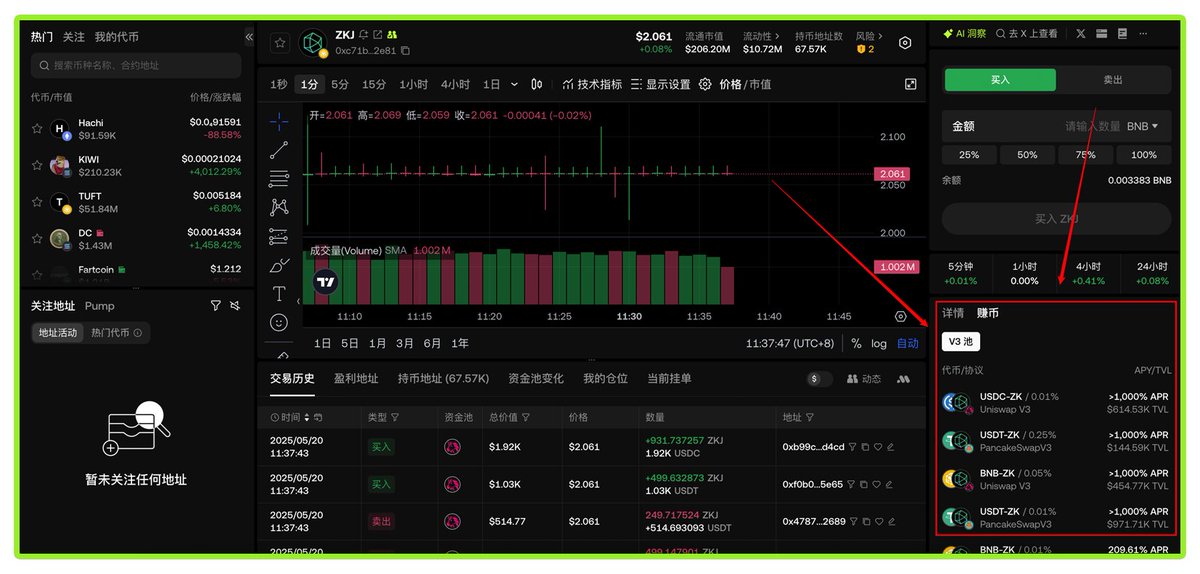
Task: Select the trend line drawing tool
Action: pos(279,150)
